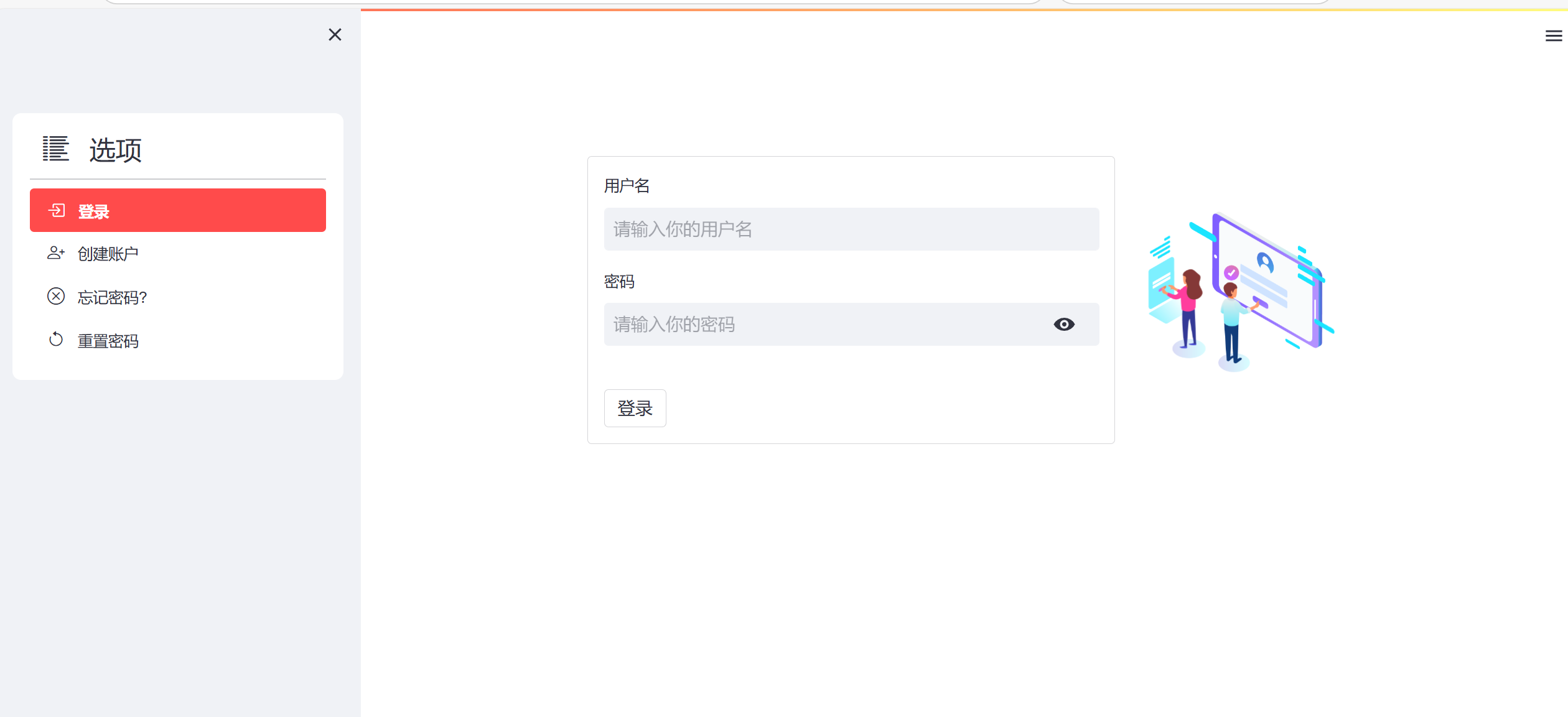Select the red 登录 item in the sidebar
The image size is (1568, 717).
pos(177,211)
